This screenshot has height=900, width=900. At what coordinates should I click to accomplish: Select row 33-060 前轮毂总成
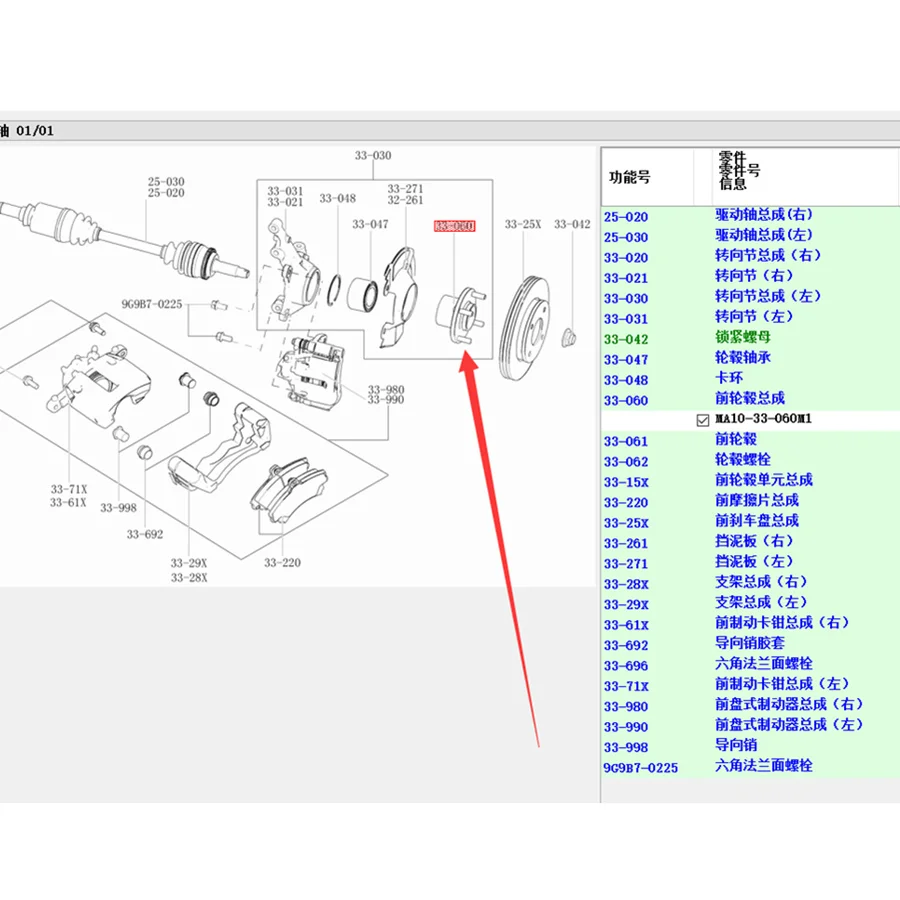750,399
